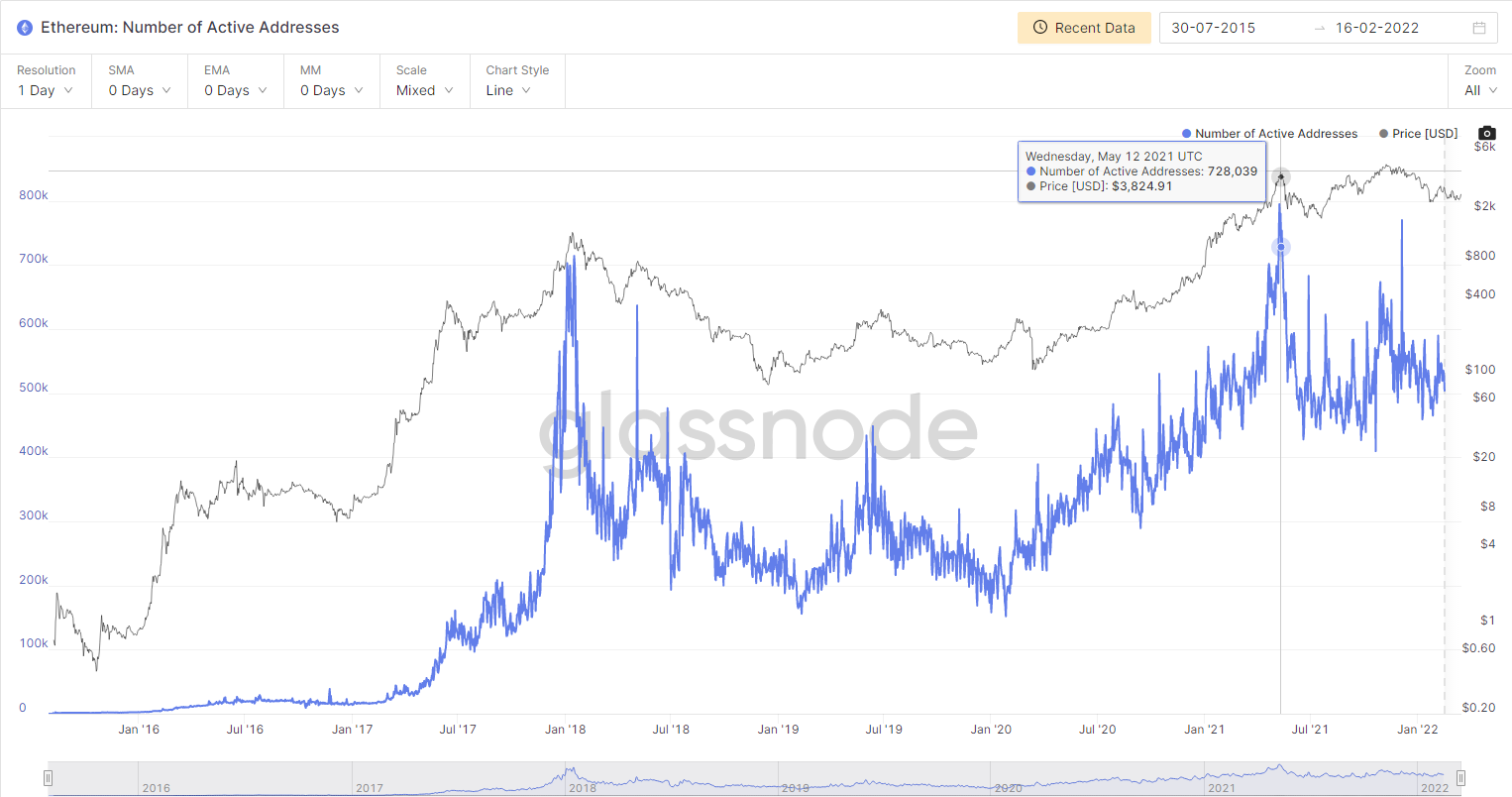Click the right handle of range navigator
The width and height of the screenshot is (1512, 797).
[1460, 778]
